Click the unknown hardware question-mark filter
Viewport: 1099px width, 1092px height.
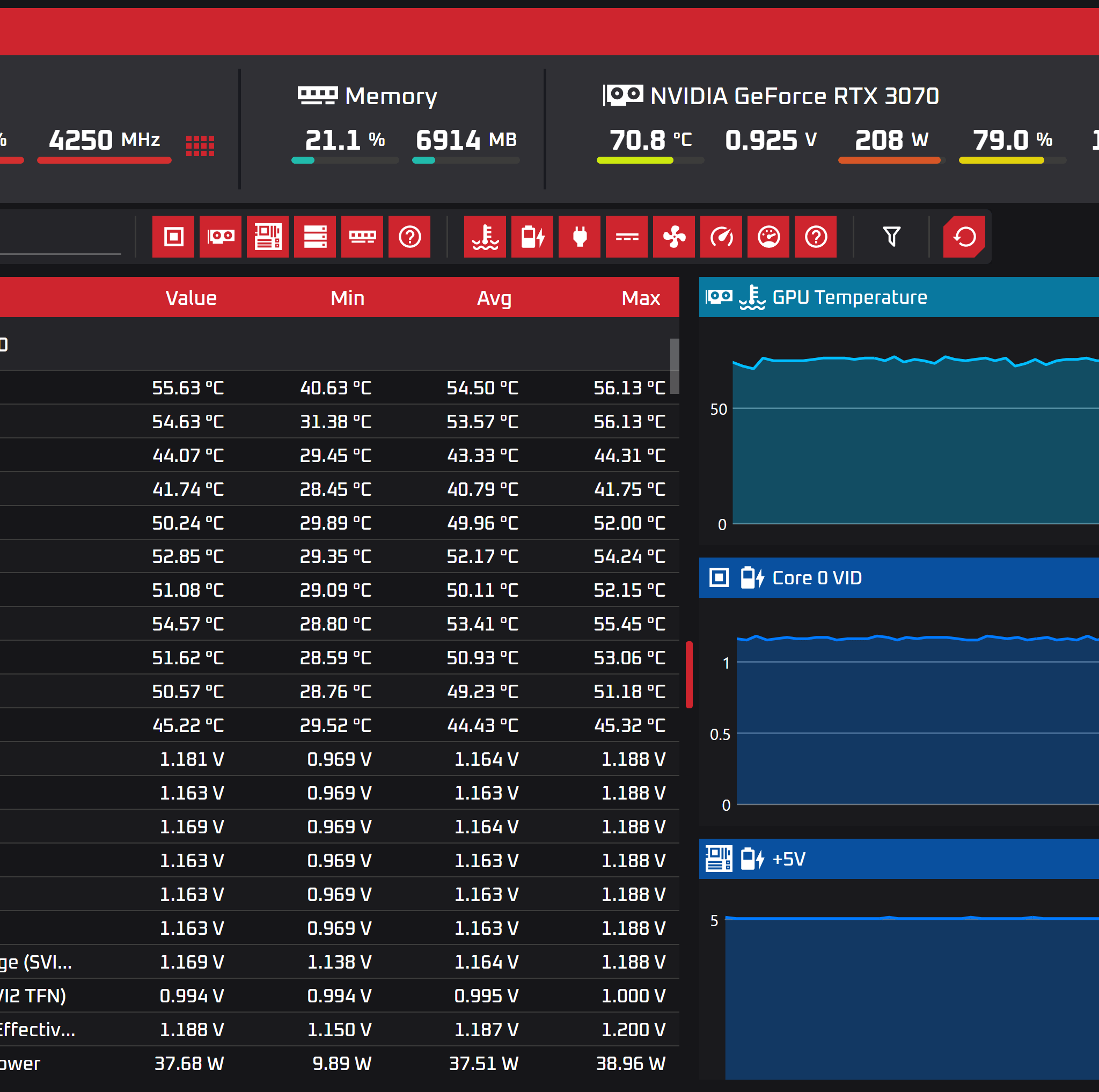click(x=409, y=237)
